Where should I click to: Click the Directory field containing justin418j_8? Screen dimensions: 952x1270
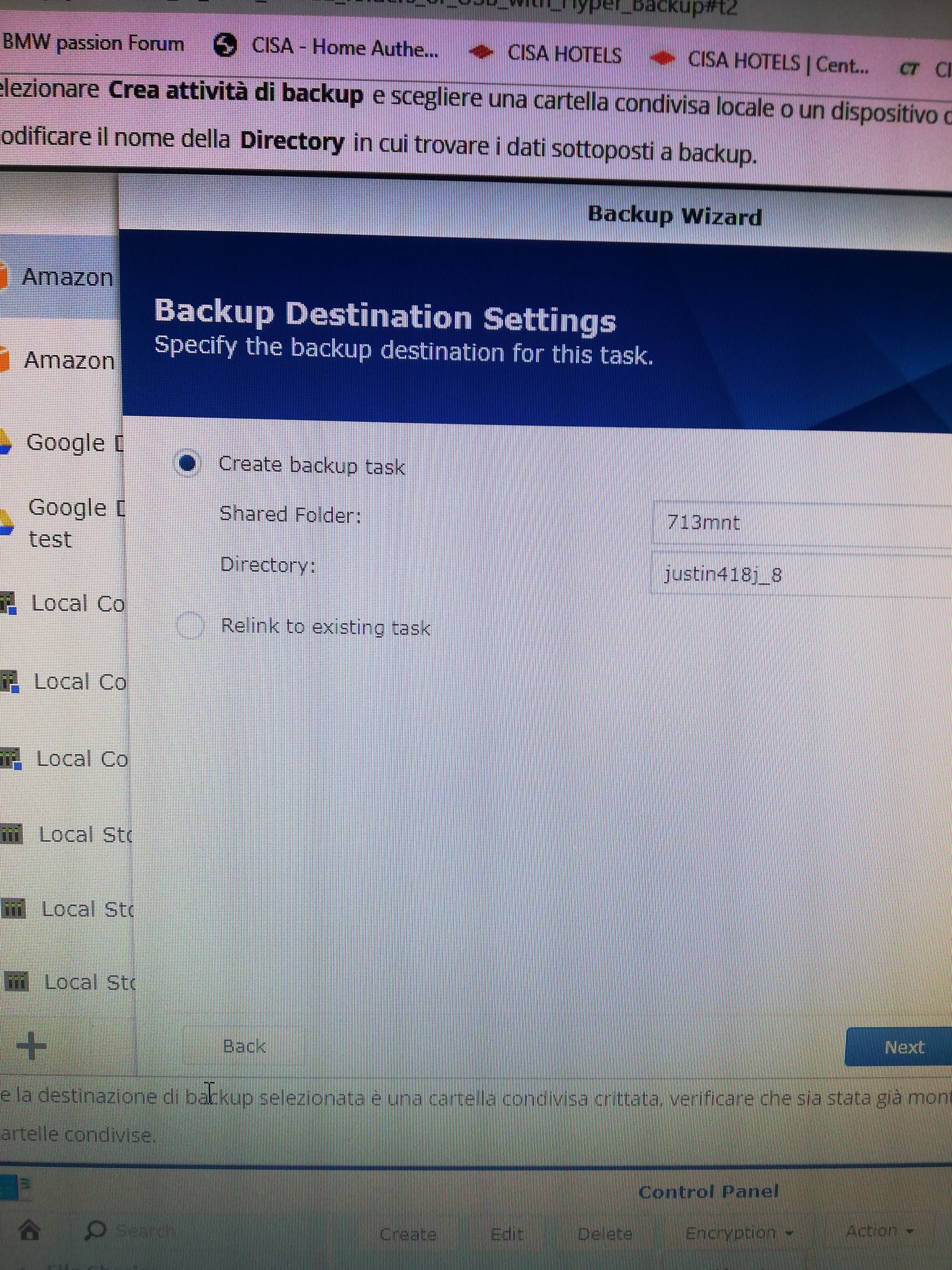tap(803, 575)
